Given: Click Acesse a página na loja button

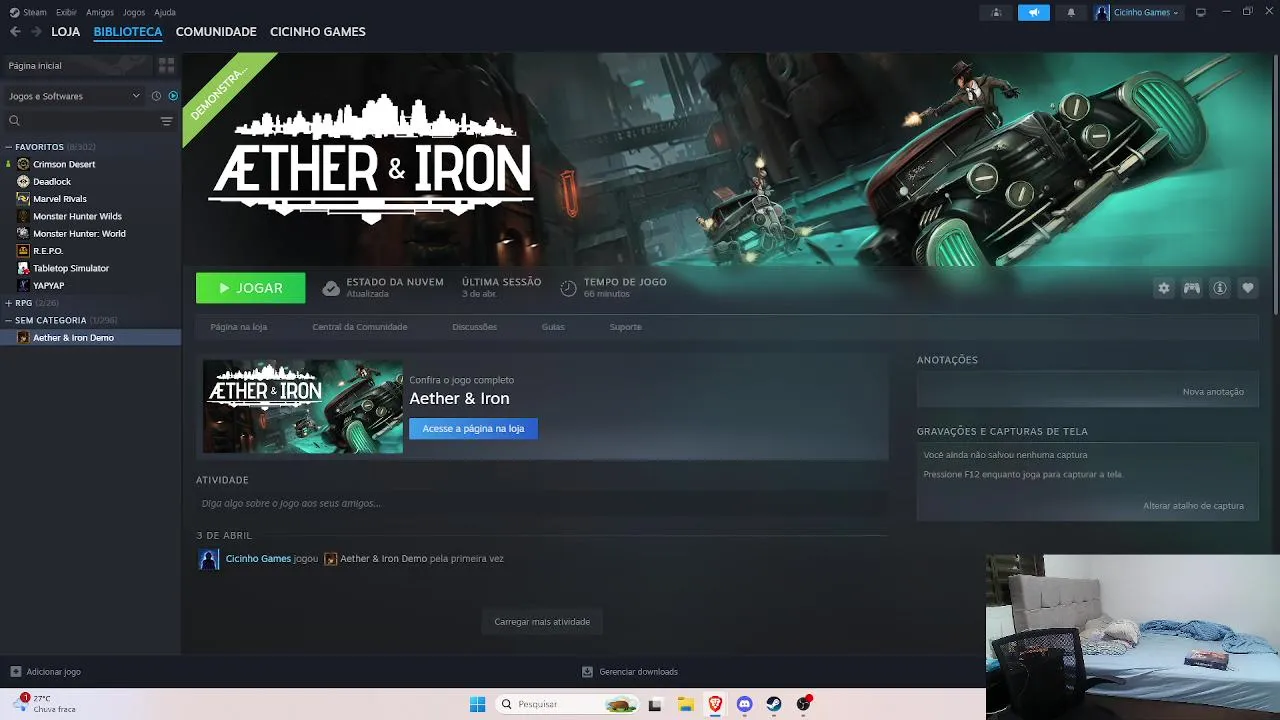Looking at the screenshot, I should tap(473, 429).
